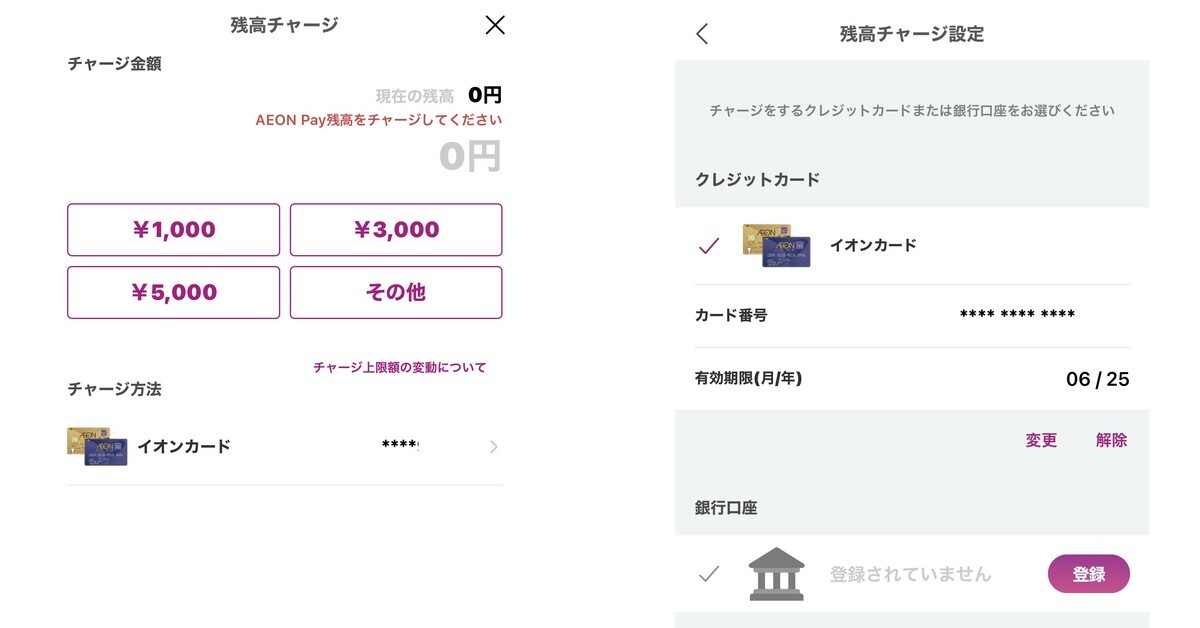Select the イオンカード checkmark
The height and width of the screenshot is (628, 1200).
709,246
